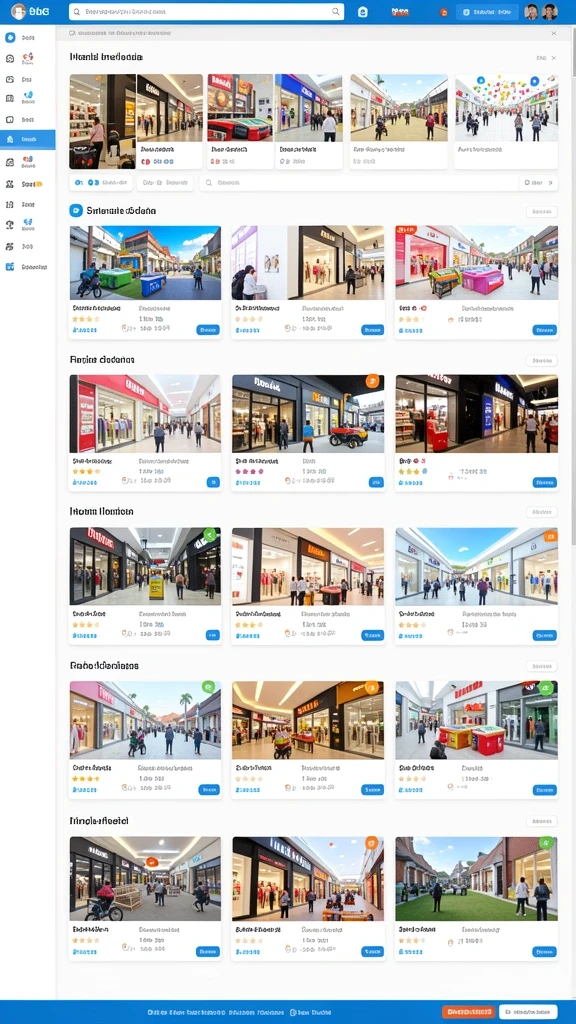
Task: Click the blue button on the pink display stands card
Action: [x=544, y=330]
